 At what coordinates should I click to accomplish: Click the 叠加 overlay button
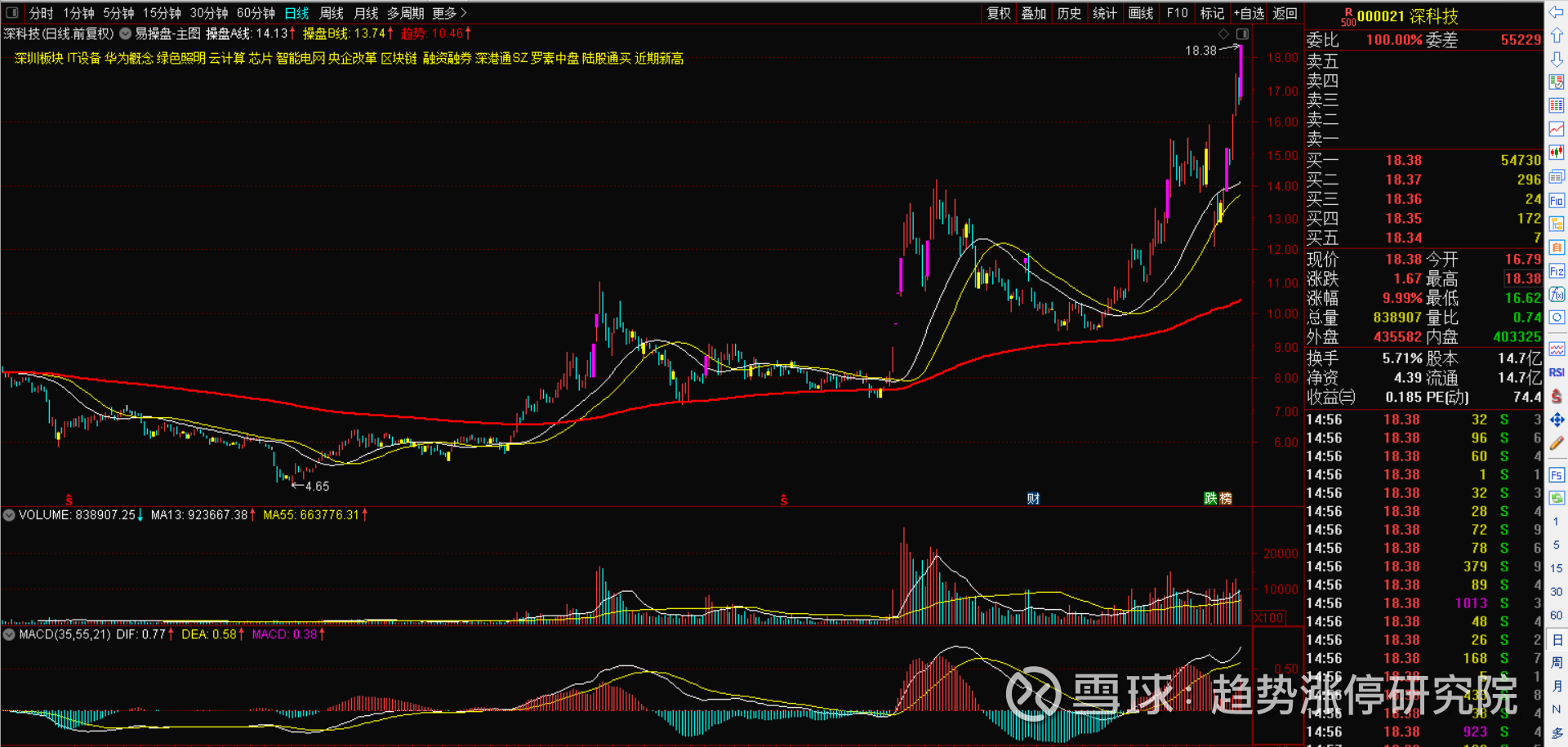(x=1034, y=13)
